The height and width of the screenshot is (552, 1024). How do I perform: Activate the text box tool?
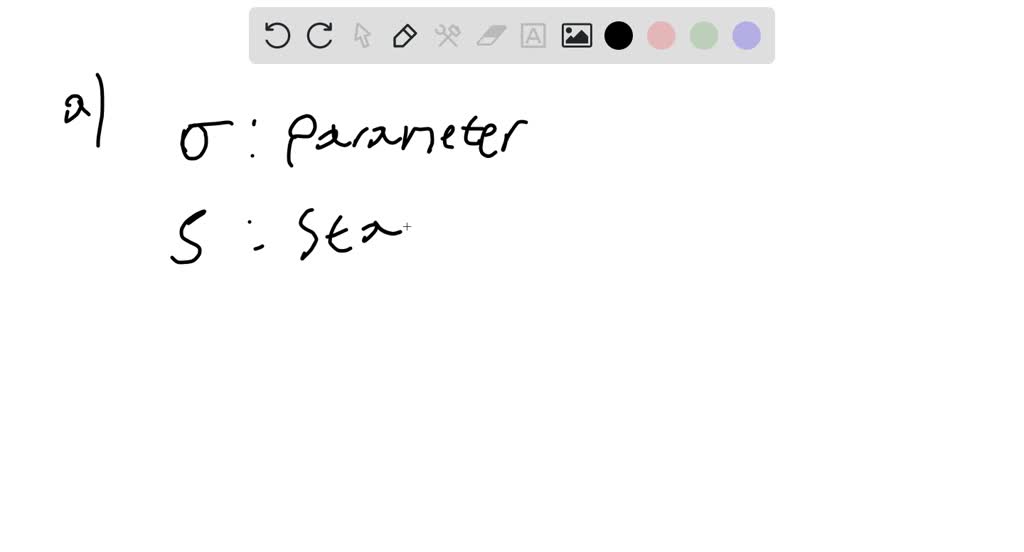pos(533,35)
